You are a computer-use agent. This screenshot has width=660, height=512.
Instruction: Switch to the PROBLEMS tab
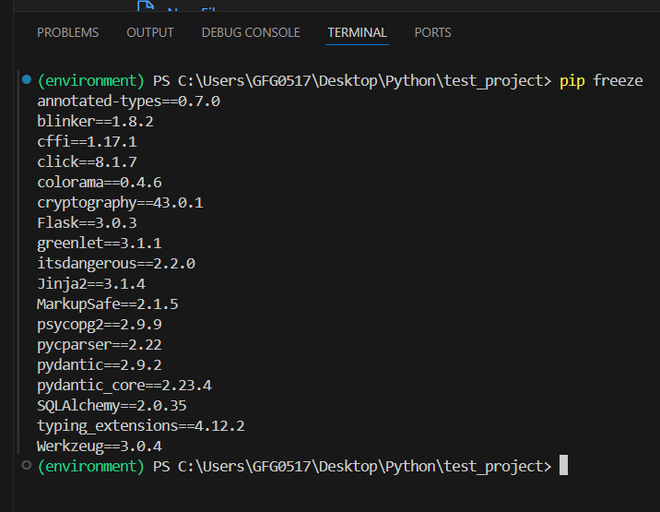click(x=68, y=33)
